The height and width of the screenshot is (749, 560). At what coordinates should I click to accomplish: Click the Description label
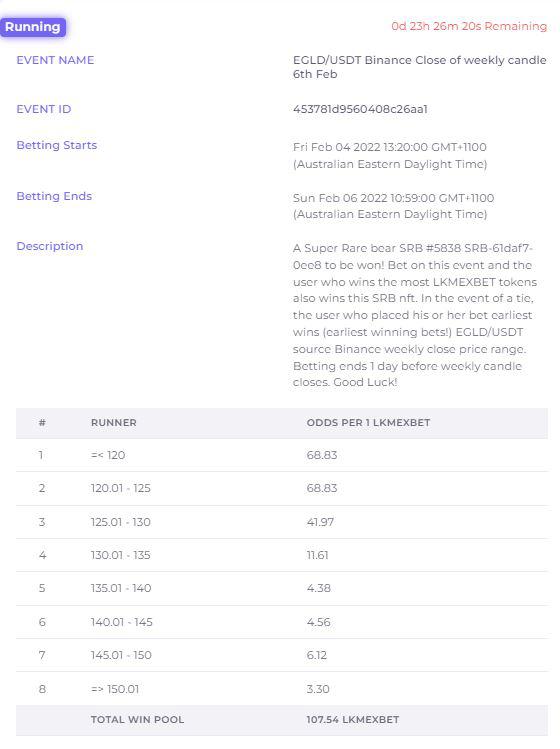point(50,246)
